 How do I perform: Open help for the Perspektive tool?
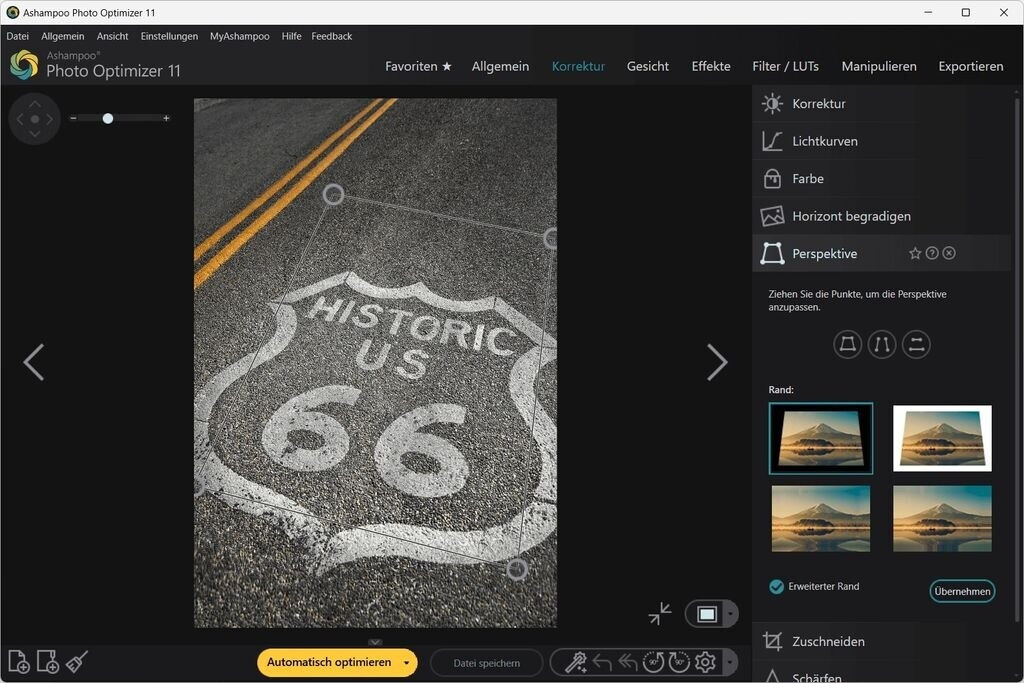pyautogui.click(x=932, y=254)
